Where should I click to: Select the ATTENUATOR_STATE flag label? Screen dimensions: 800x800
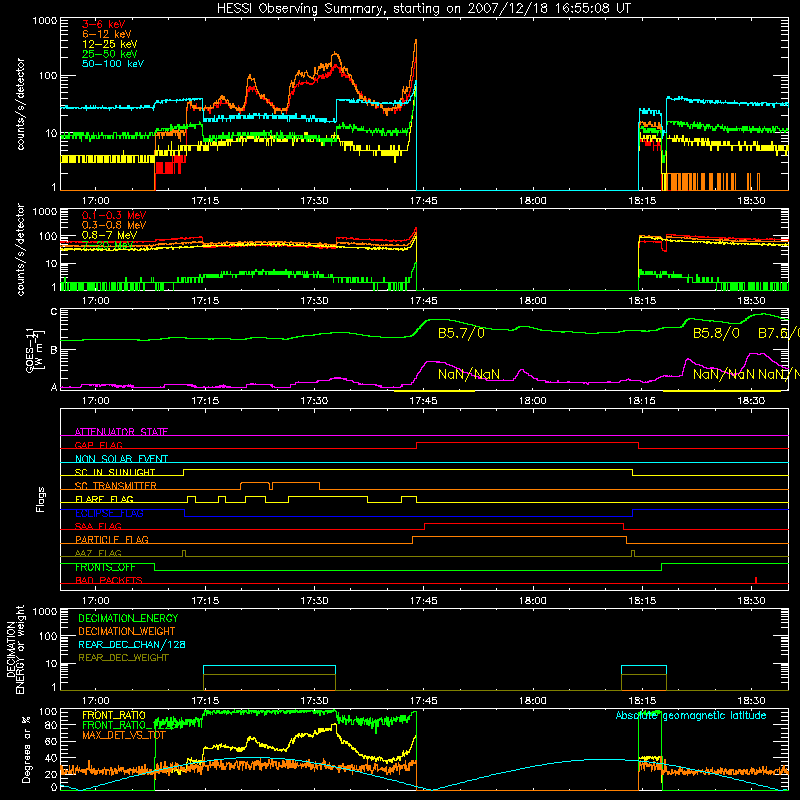pos(121,432)
